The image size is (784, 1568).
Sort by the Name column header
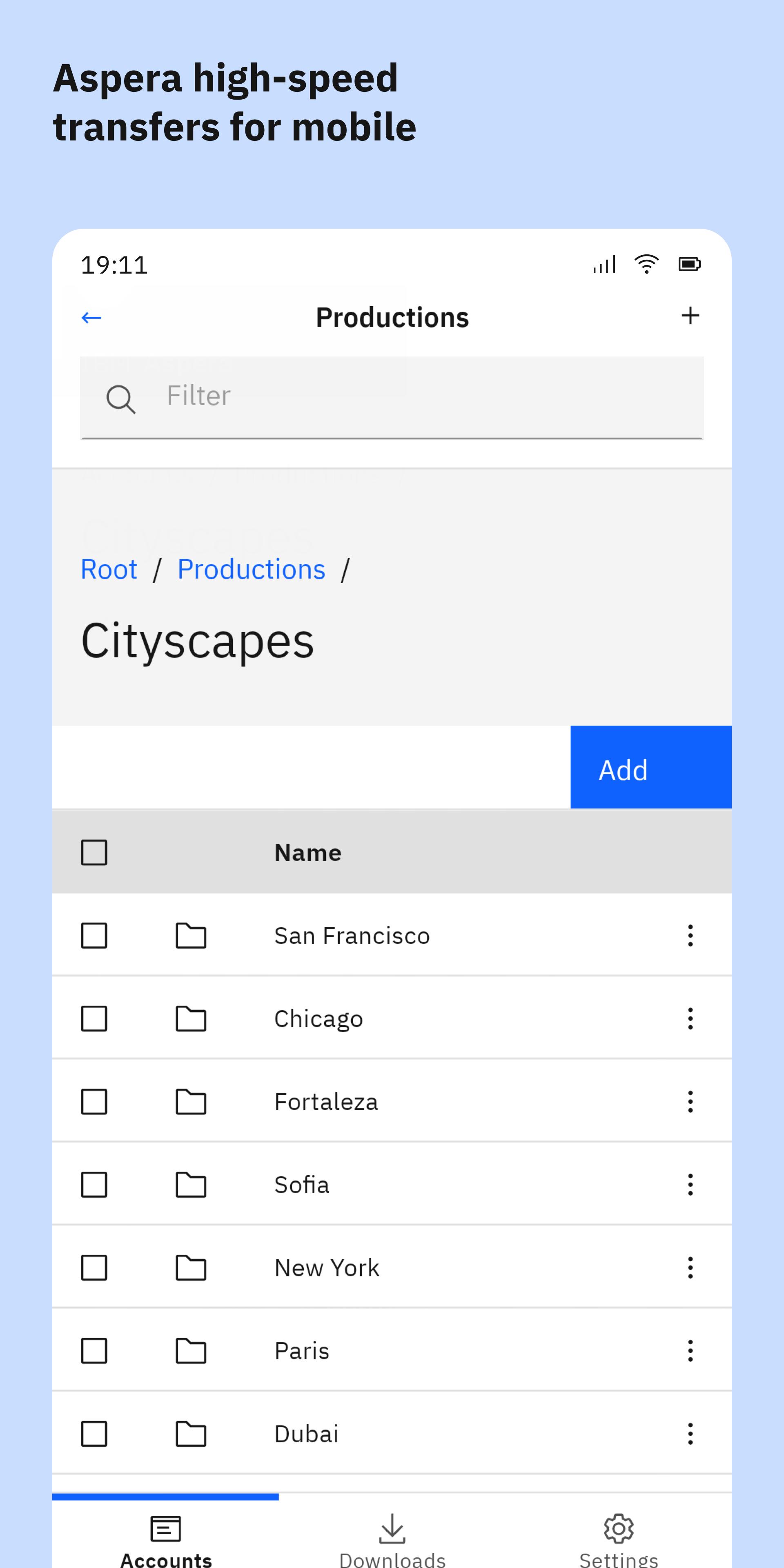(x=308, y=853)
